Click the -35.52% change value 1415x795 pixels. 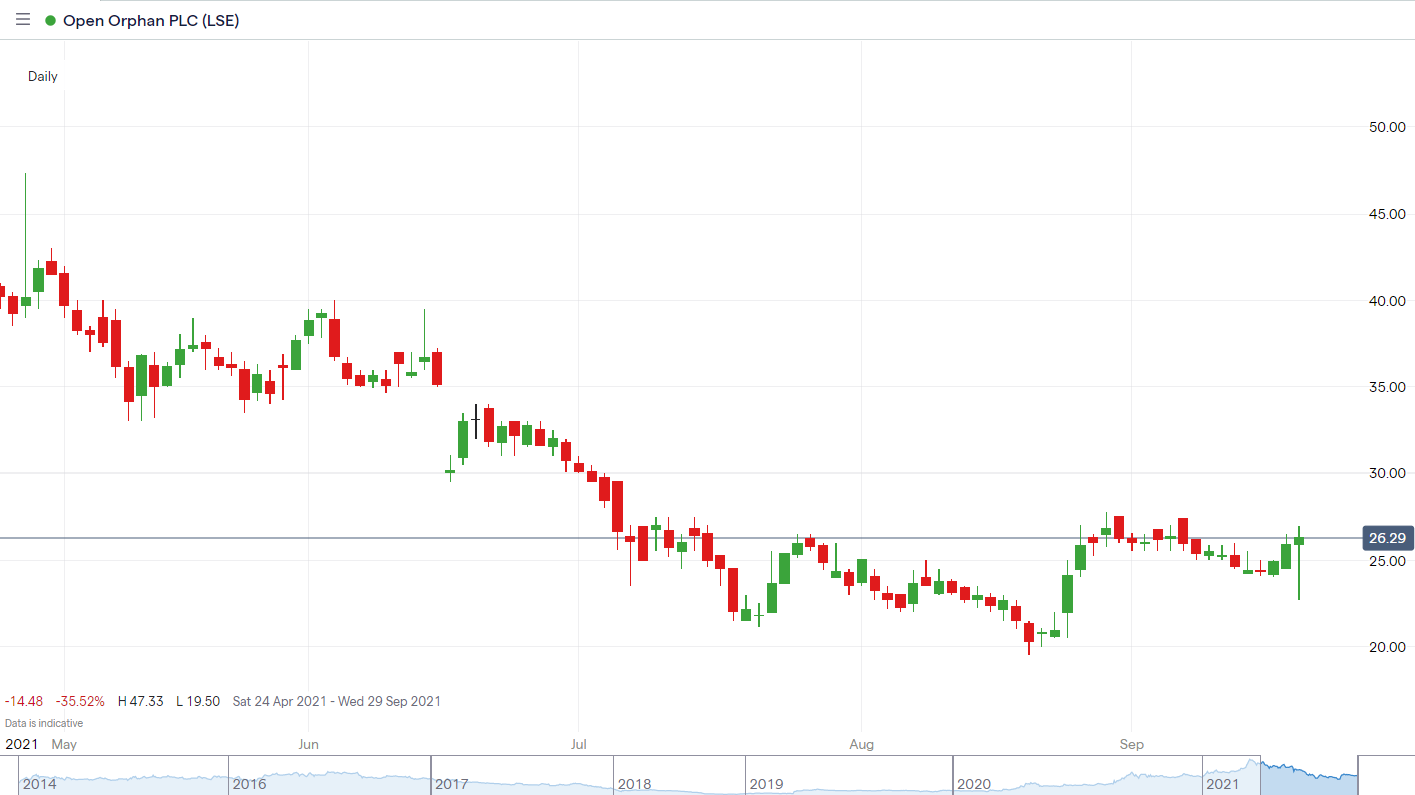pyautogui.click(x=80, y=702)
